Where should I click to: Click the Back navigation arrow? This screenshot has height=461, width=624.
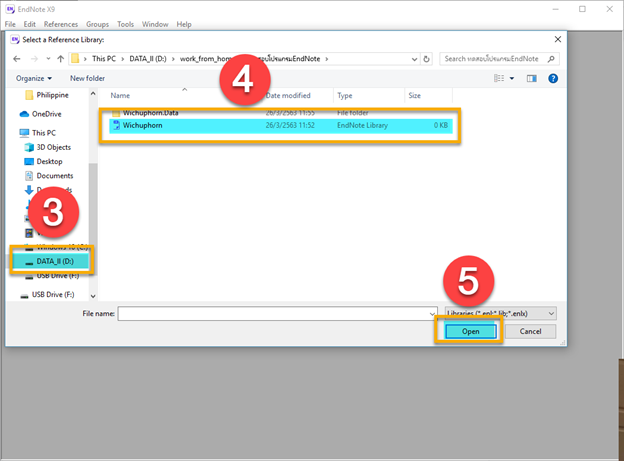point(18,59)
